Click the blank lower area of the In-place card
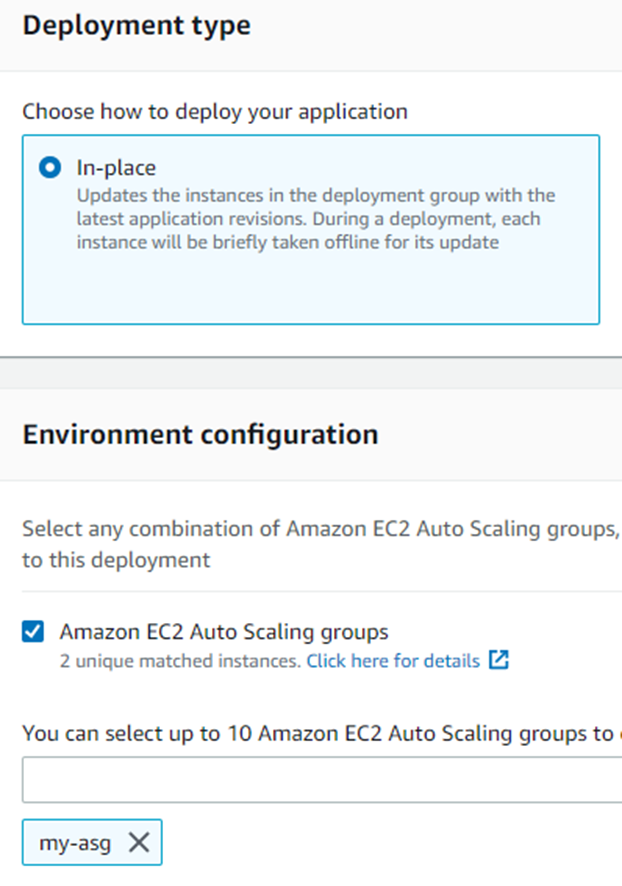The width and height of the screenshot is (622, 886). click(311, 288)
